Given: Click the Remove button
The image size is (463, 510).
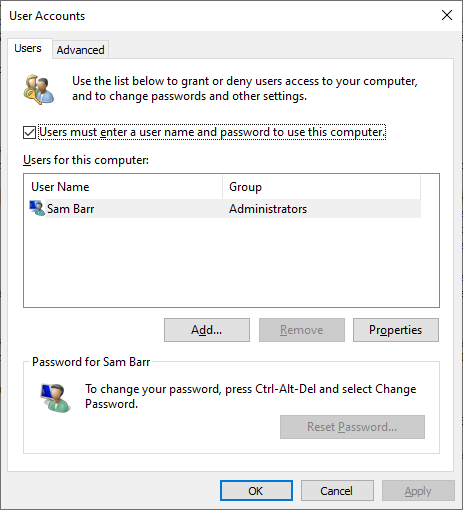Looking at the screenshot, I should coord(302,330).
